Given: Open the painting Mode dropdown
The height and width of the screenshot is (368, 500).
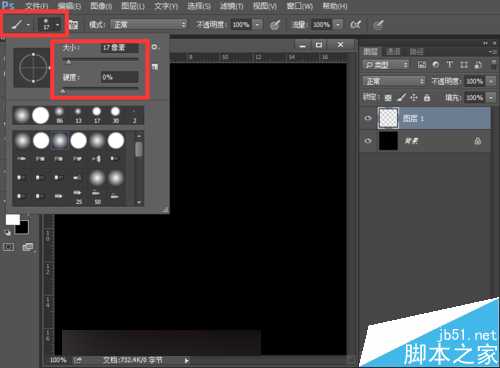Looking at the screenshot, I should [x=149, y=25].
